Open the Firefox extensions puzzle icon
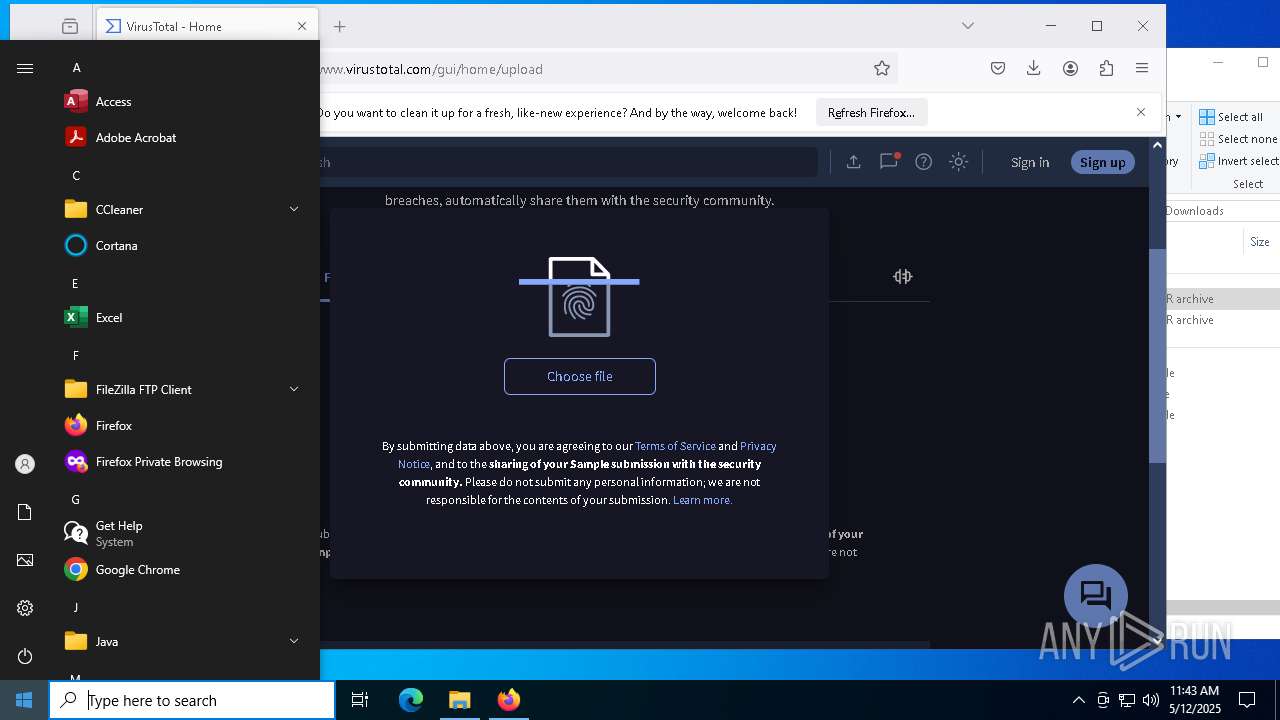1280x720 pixels. tap(1106, 68)
